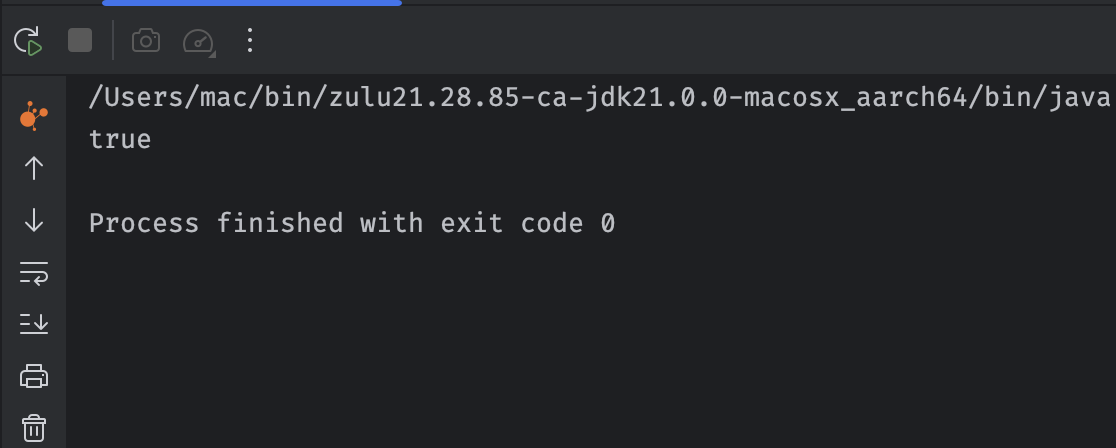Stop the running process square button
This screenshot has height=448, width=1116.
[x=80, y=41]
